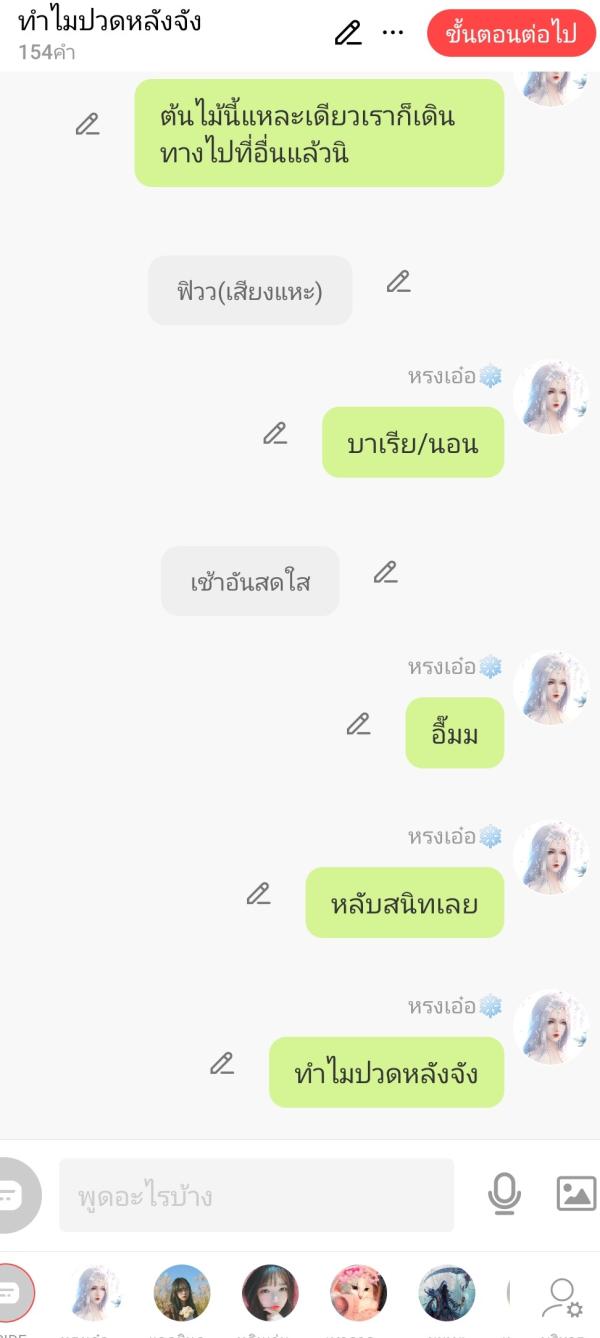600x1338 pixels.
Task: Tap the title edit pencil icon
Action: [348, 33]
